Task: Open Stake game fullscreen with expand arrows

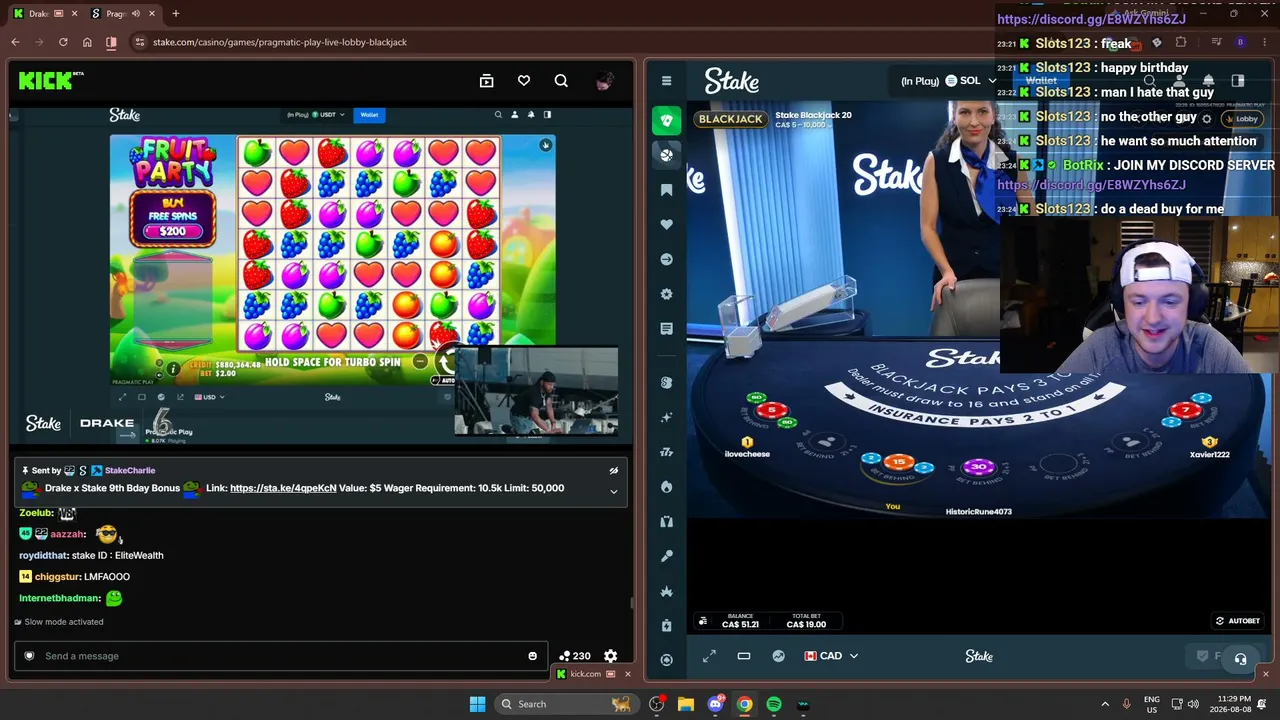Action: coord(709,656)
